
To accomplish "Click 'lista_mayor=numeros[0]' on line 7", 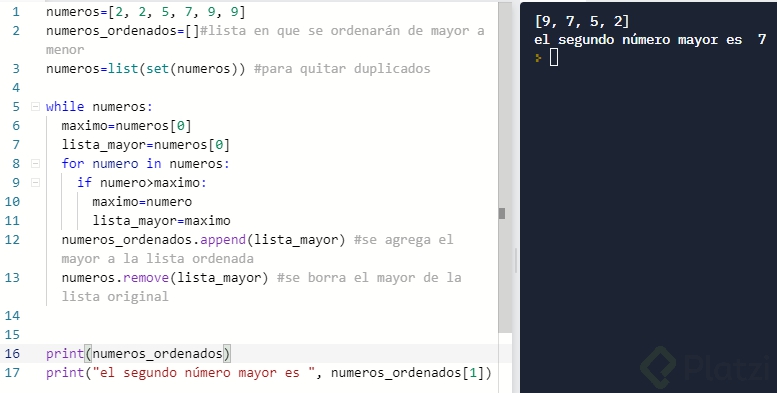I will [146, 145].
